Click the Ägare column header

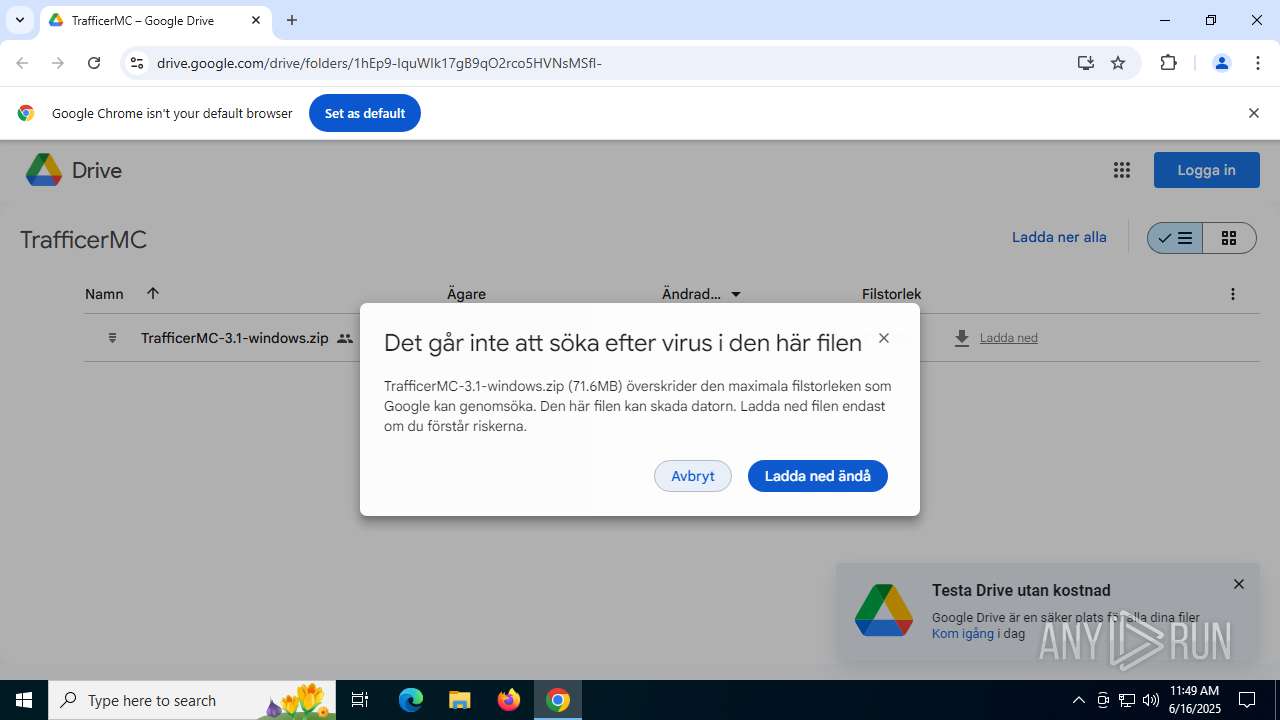(466, 294)
